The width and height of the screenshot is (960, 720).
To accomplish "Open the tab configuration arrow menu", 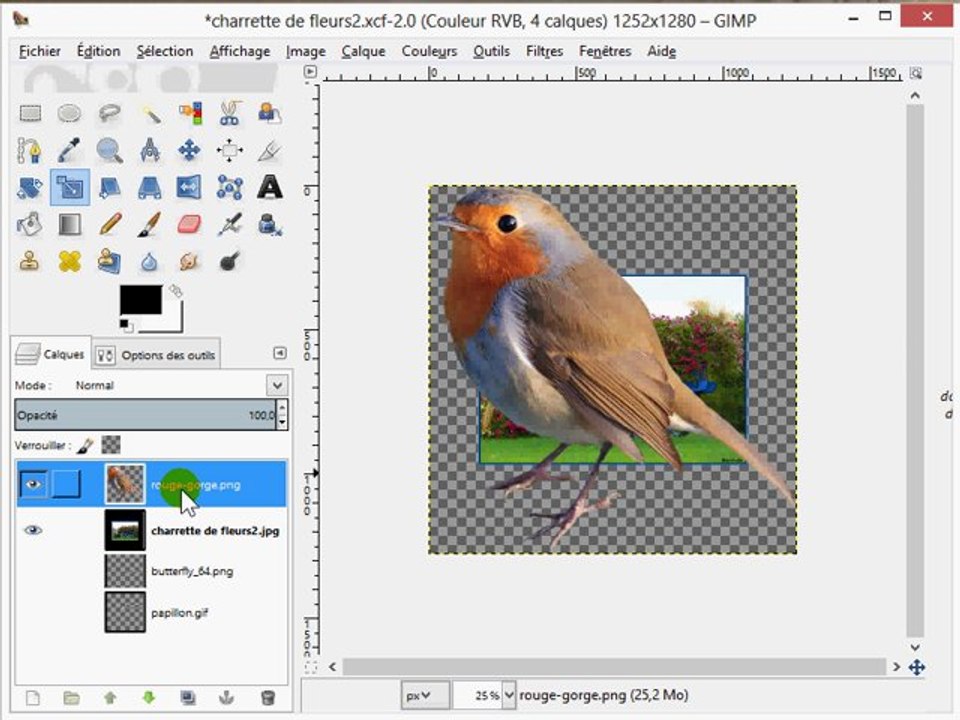I will (x=279, y=353).
